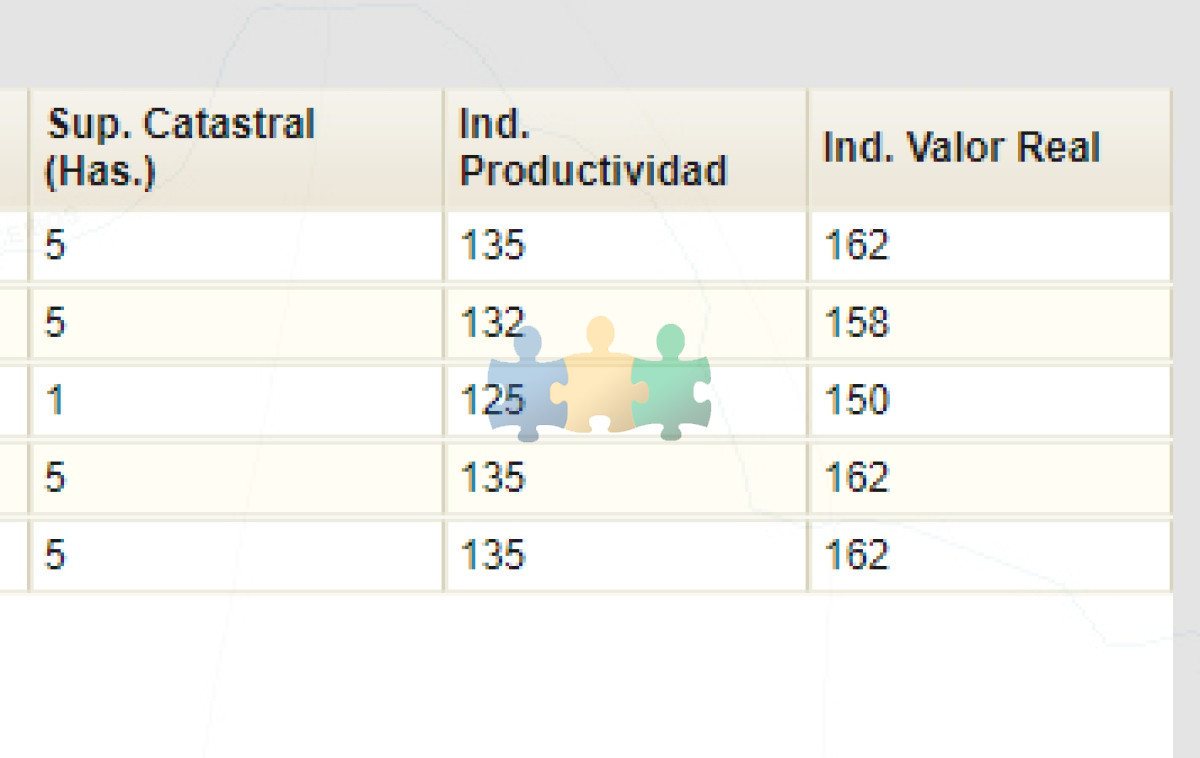The height and width of the screenshot is (758, 1200).
Task: Select the cell showing productivity 132
Action: 626,323
